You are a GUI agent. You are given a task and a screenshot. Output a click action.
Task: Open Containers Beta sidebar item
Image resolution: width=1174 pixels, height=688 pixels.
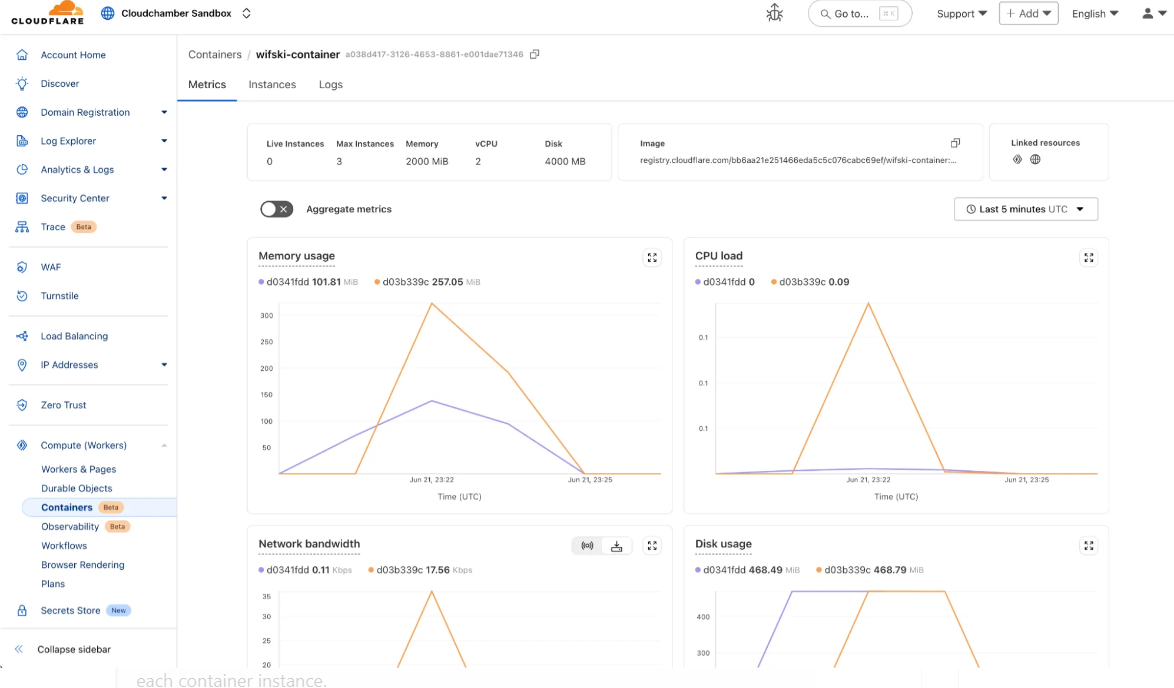pyautogui.click(x=99, y=508)
